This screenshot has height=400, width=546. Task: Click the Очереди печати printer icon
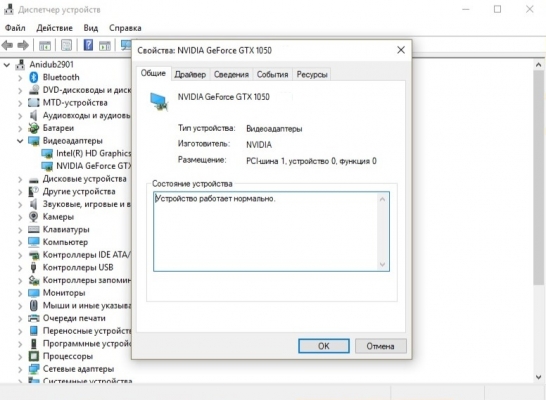tap(34, 318)
